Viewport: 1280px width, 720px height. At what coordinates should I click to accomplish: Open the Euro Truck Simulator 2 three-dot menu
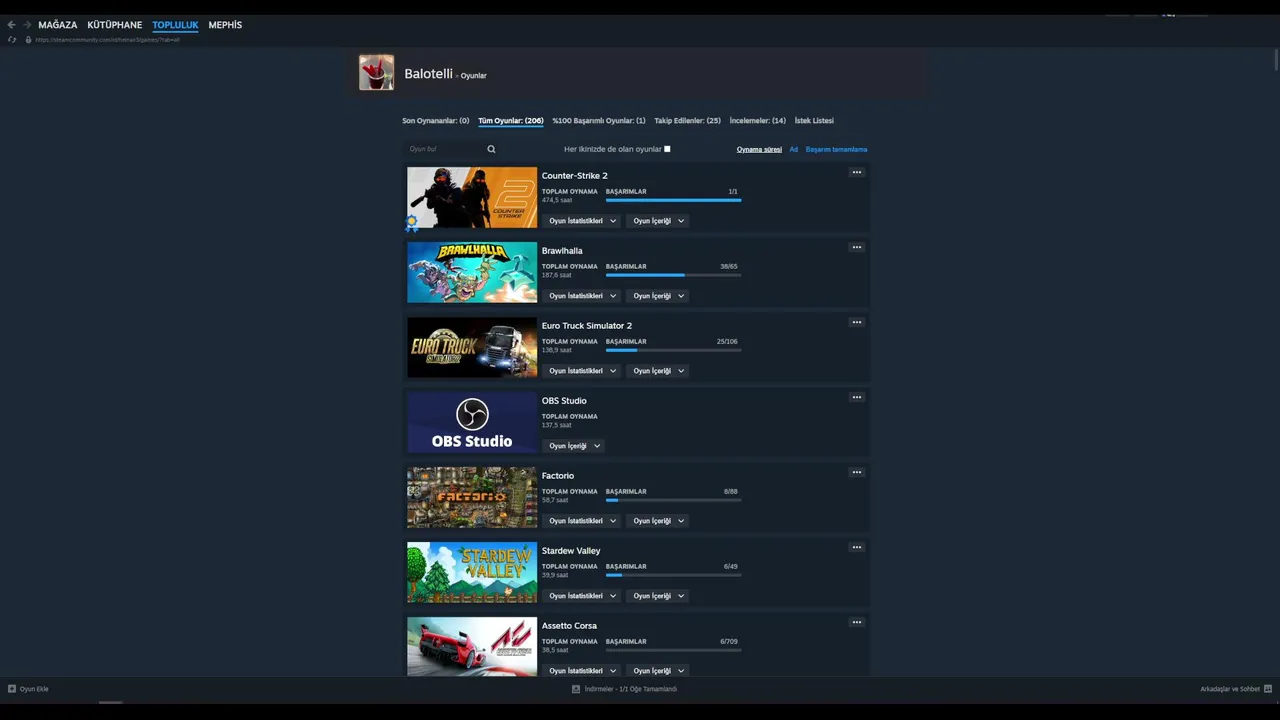point(856,322)
